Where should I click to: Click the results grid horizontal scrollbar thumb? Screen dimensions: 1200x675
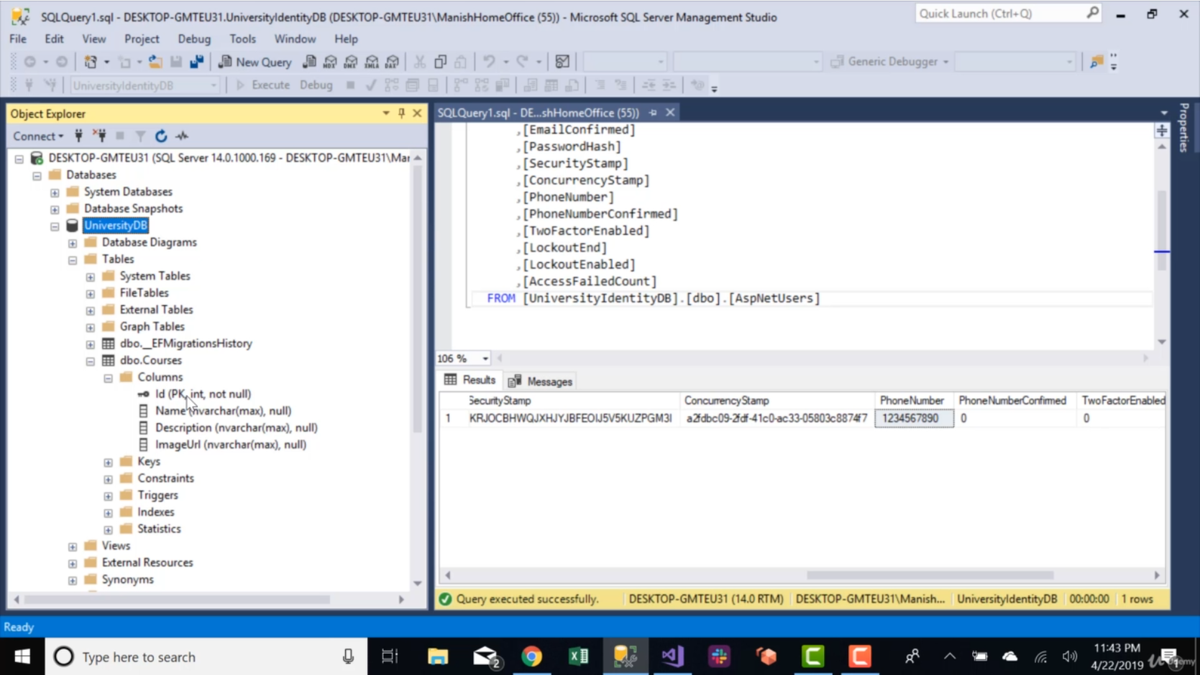pos(929,575)
